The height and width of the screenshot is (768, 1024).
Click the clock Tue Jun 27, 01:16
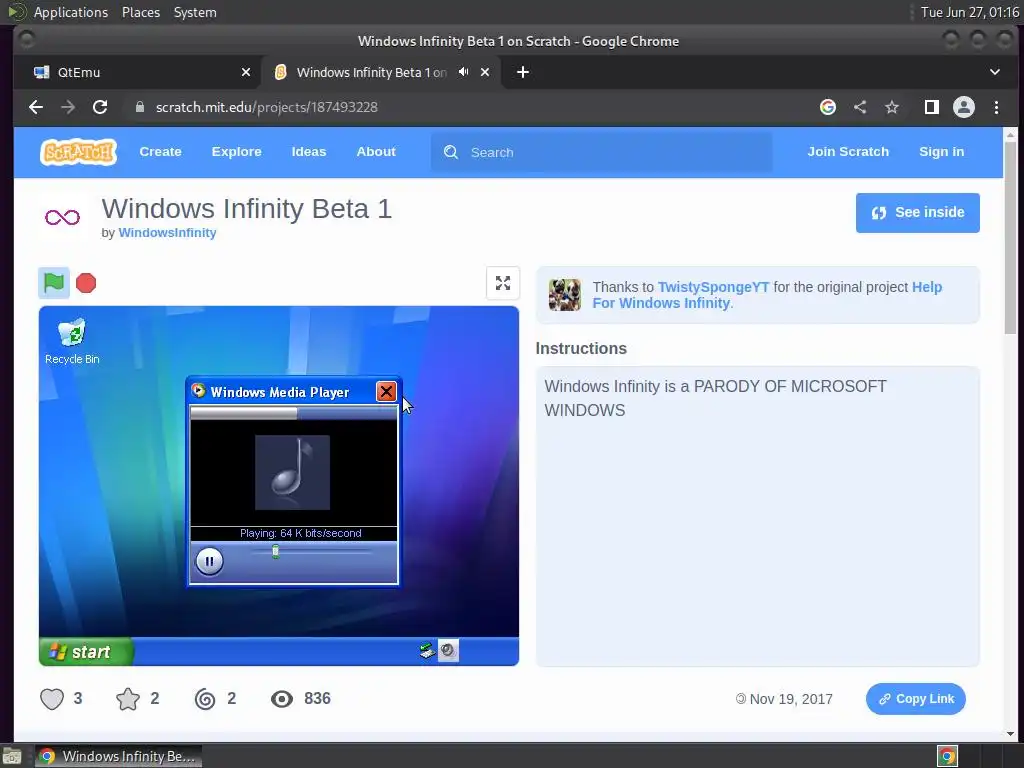970,12
